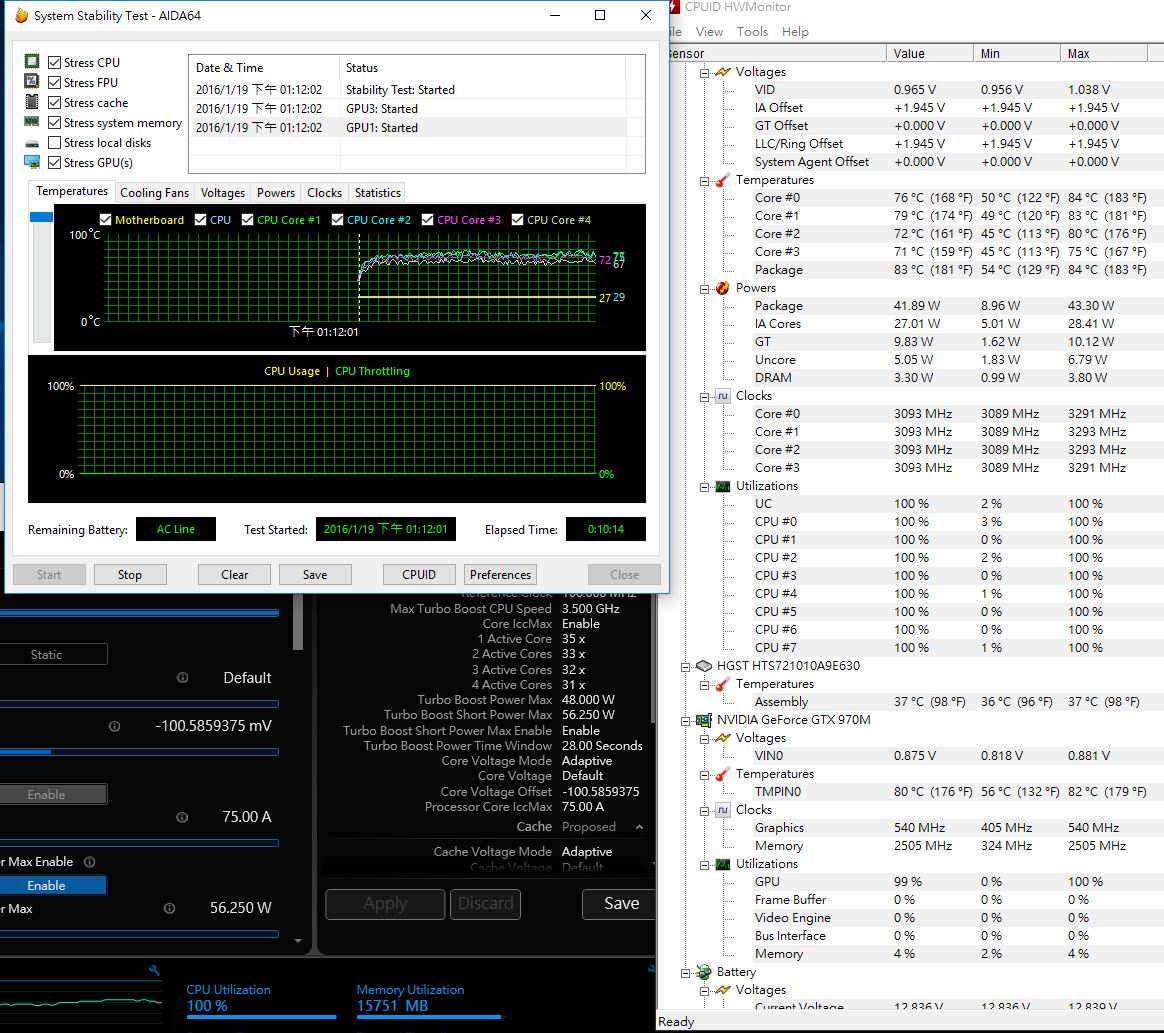
Task: Click the GPU Utilizations chip icon
Action: [723, 865]
